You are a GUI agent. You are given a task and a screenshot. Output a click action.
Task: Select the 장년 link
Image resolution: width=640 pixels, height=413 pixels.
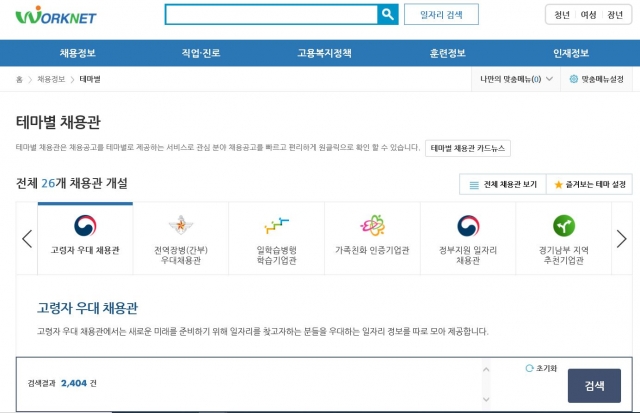615,15
